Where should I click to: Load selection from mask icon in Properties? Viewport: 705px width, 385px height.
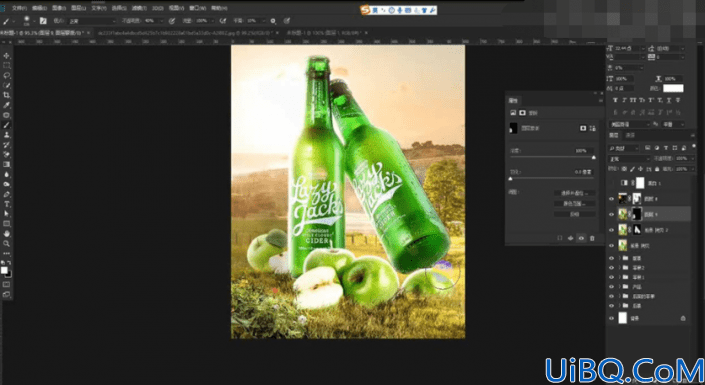[x=560, y=238]
